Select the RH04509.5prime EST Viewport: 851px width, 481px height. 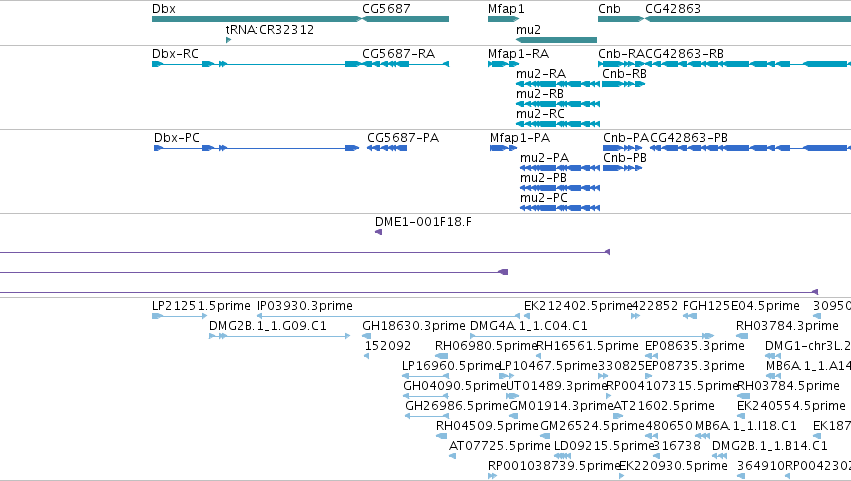pyautogui.click(x=442, y=437)
